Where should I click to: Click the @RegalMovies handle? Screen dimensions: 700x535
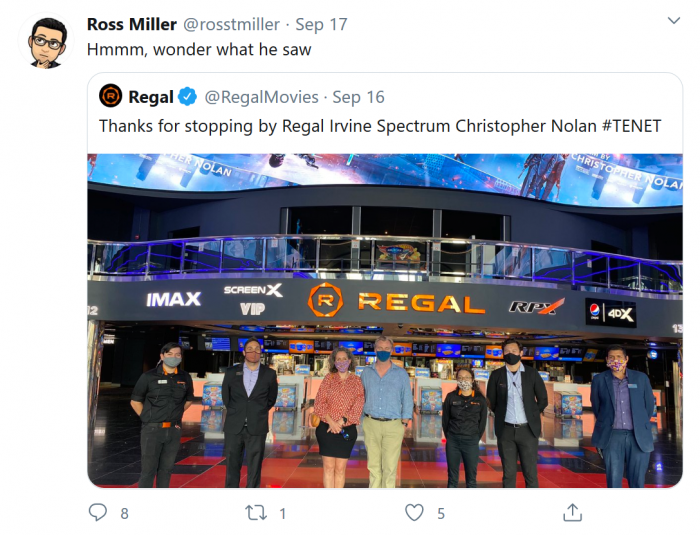coord(262,97)
